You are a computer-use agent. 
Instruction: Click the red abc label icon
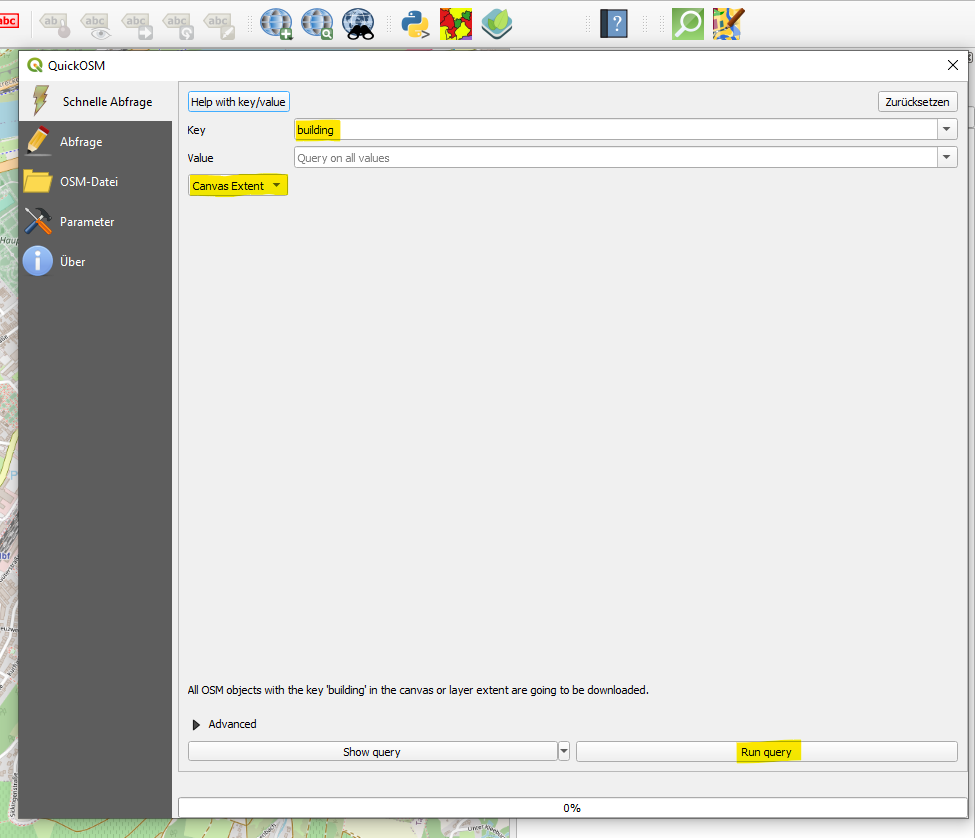9,21
